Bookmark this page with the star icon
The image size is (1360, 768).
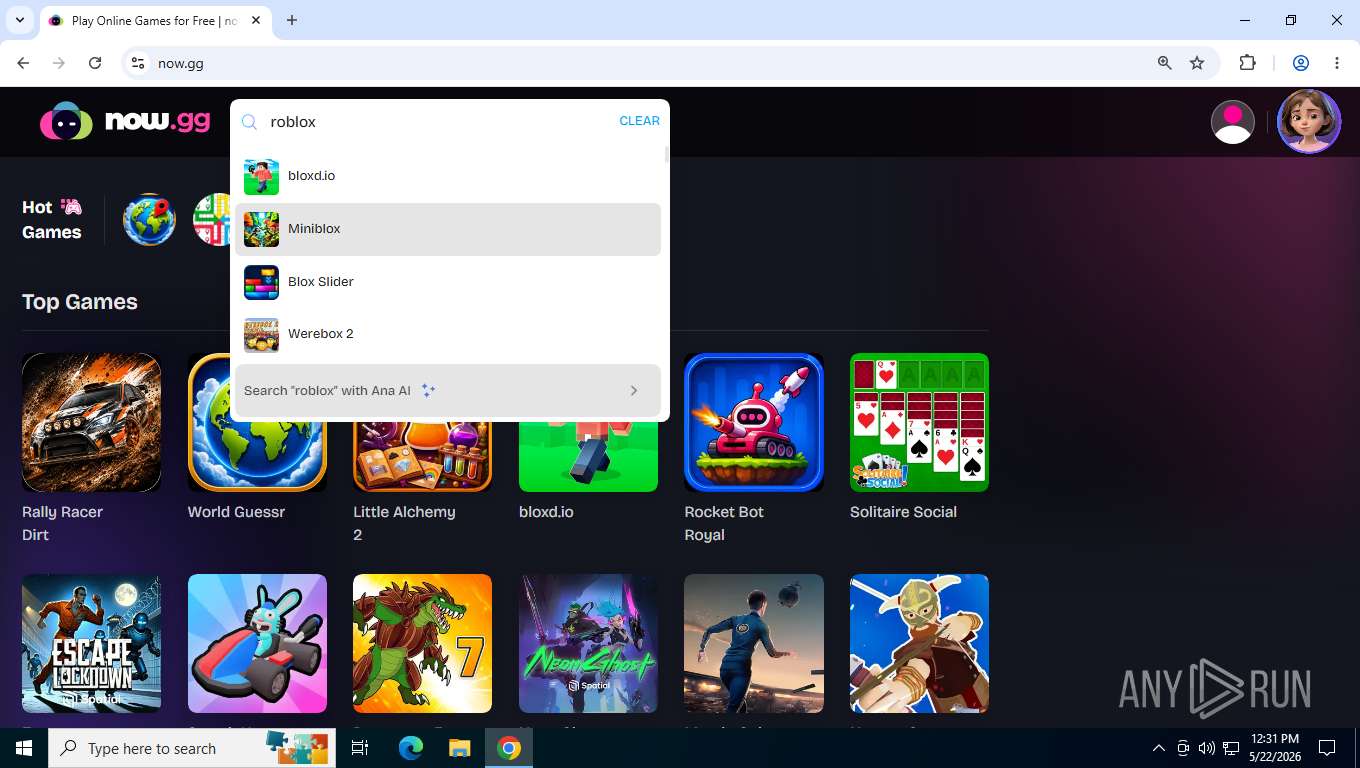click(1197, 63)
